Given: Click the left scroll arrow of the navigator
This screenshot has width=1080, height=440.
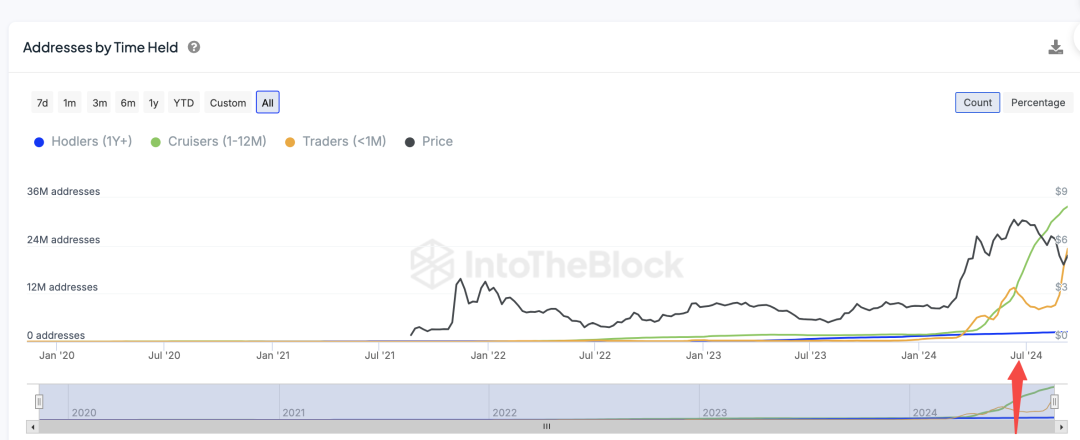Looking at the screenshot, I should (x=34, y=426).
